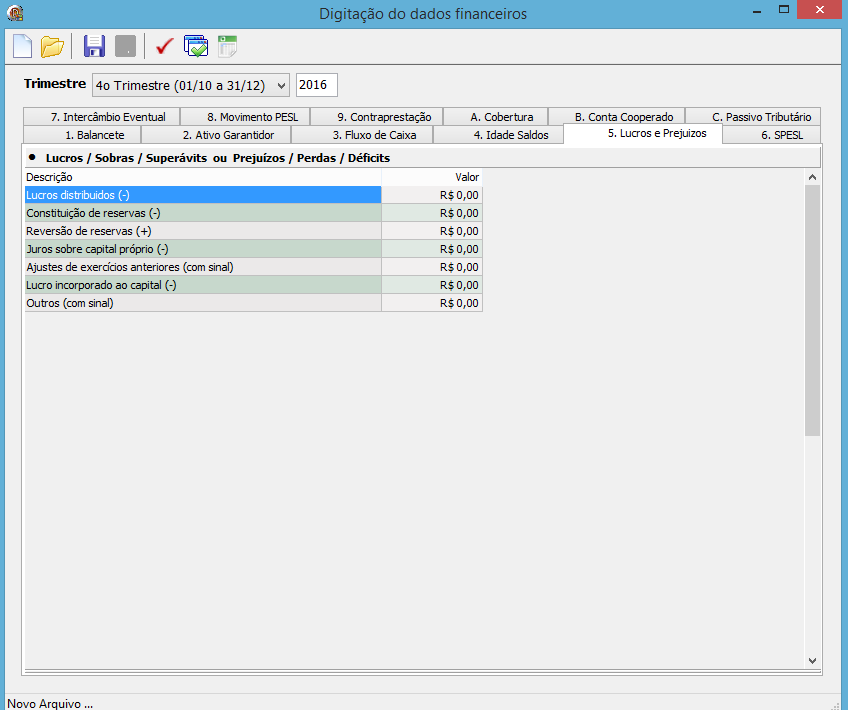Click value cell for Ajustes de exercícios anteriores
Image resolution: width=848 pixels, height=710 pixels.
pyautogui.click(x=432, y=267)
